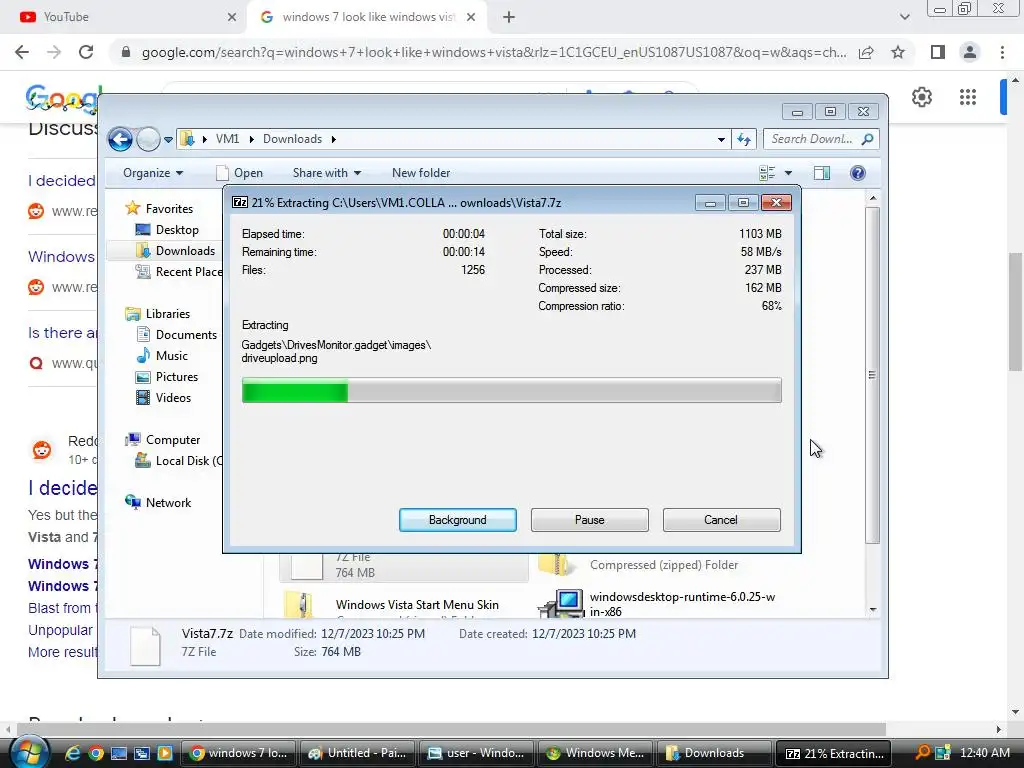This screenshot has height=768, width=1024.
Task: Click the taskbar clock 12:40 AM
Action: click(x=985, y=753)
